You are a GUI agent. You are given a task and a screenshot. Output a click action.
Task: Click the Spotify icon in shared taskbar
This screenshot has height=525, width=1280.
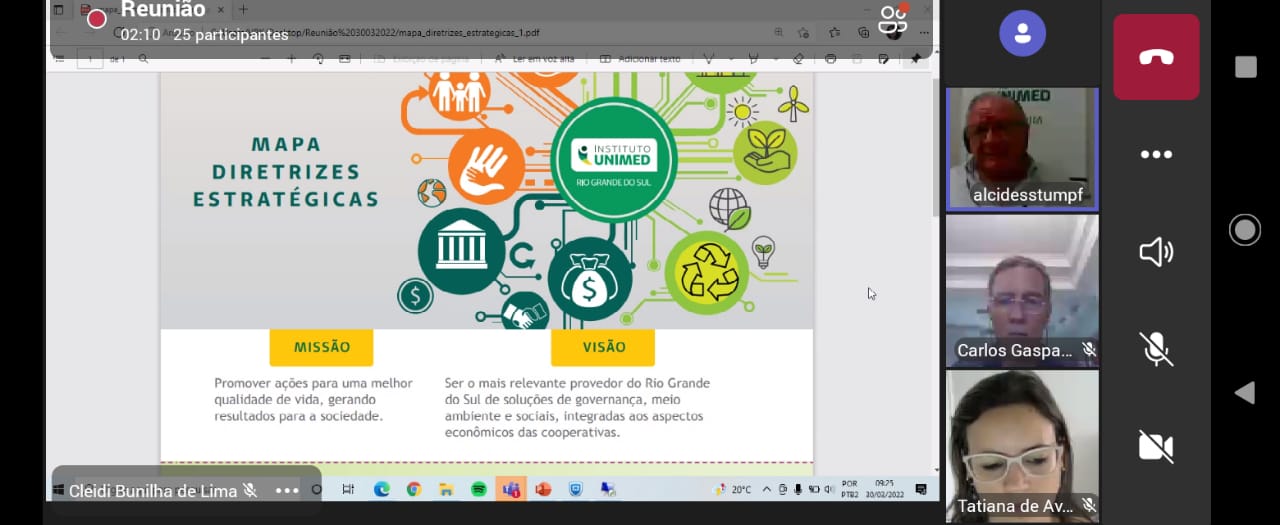coord(478,490)
